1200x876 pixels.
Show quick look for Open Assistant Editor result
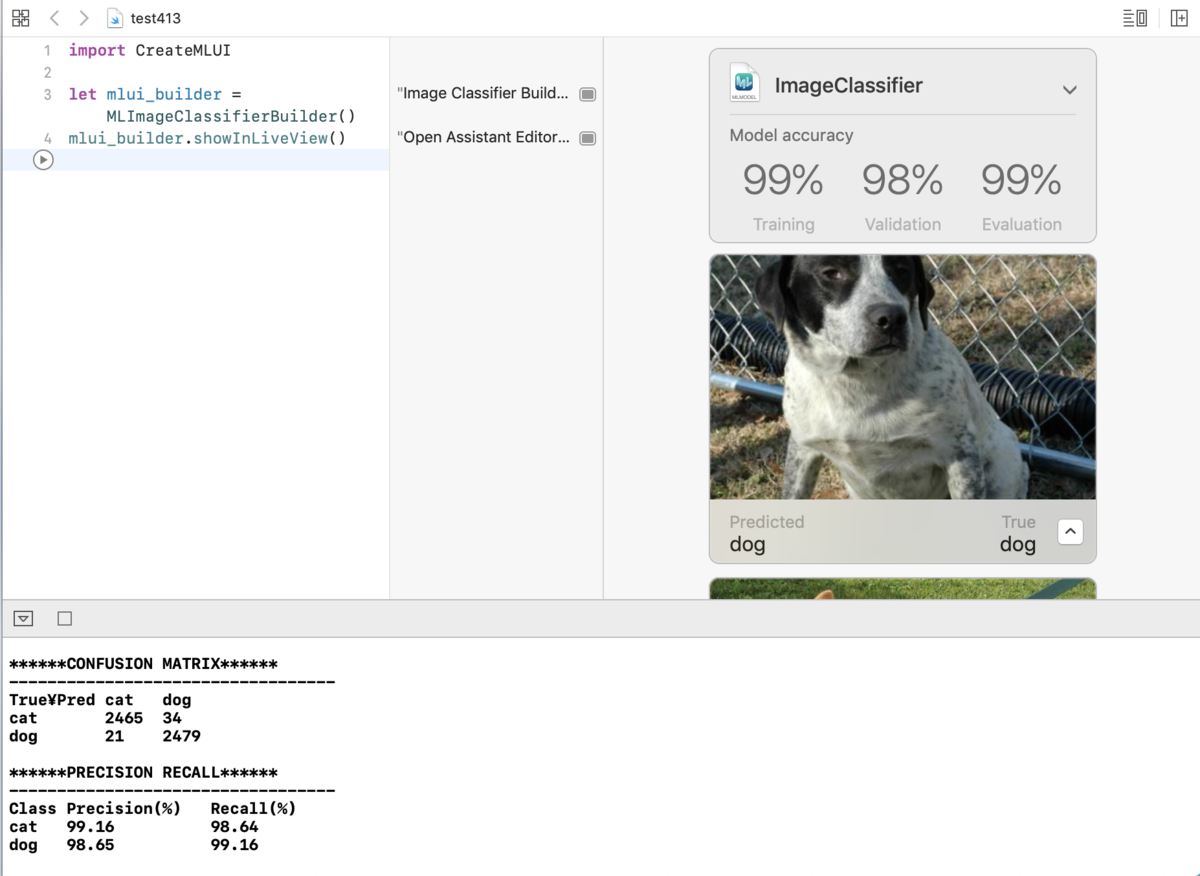(588, 138)
